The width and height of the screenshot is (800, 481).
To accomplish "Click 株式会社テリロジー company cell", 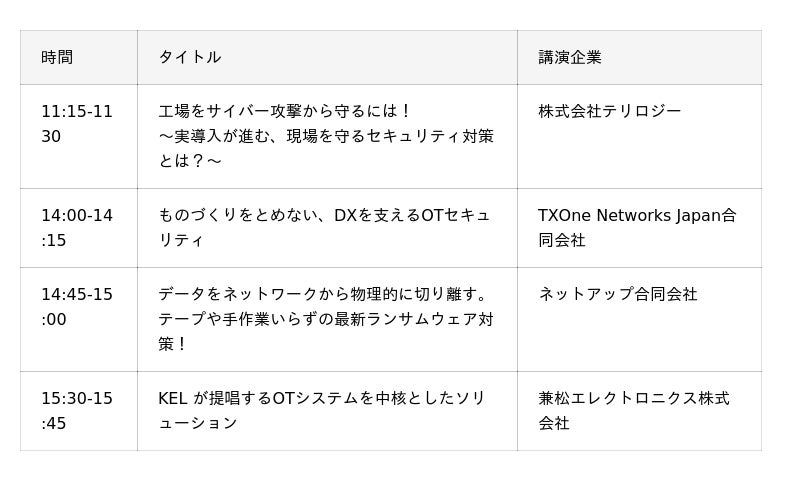I will tap(609, 111).
